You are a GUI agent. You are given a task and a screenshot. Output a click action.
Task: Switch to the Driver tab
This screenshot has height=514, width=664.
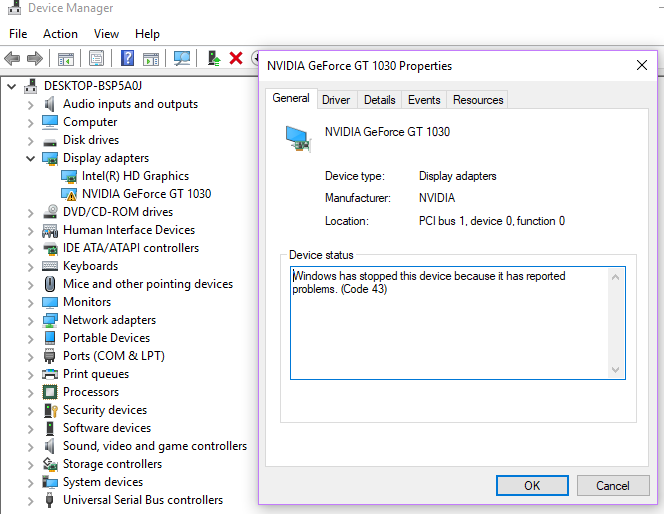(x=336, y=100)
